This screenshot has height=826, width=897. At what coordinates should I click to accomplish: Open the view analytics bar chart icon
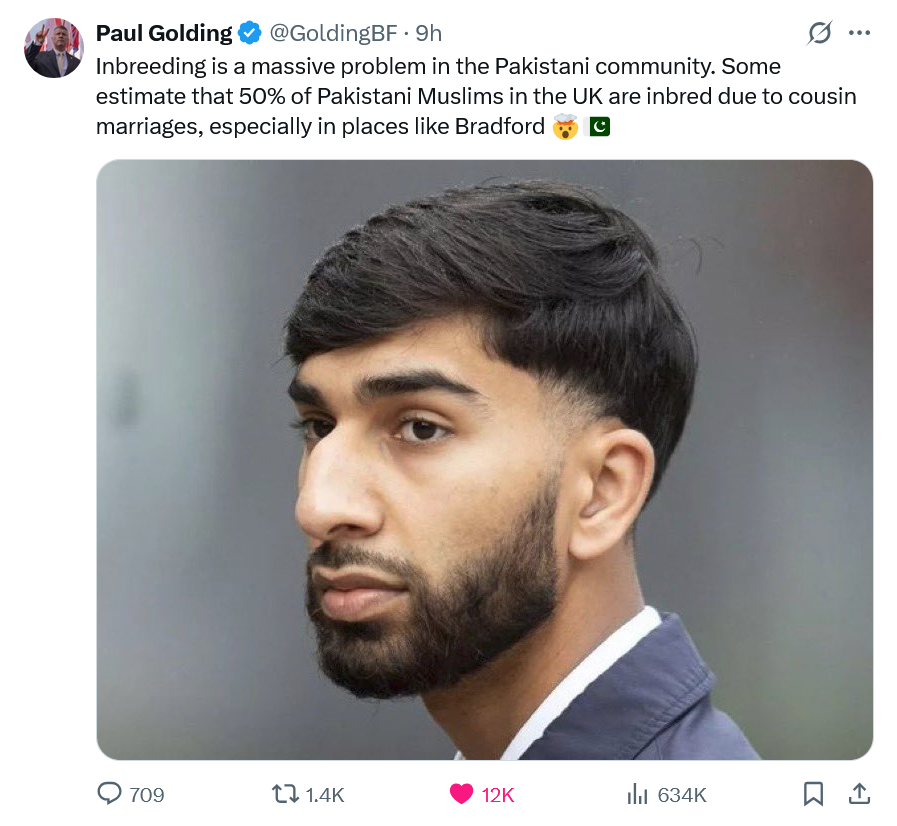tap(637, 794)
